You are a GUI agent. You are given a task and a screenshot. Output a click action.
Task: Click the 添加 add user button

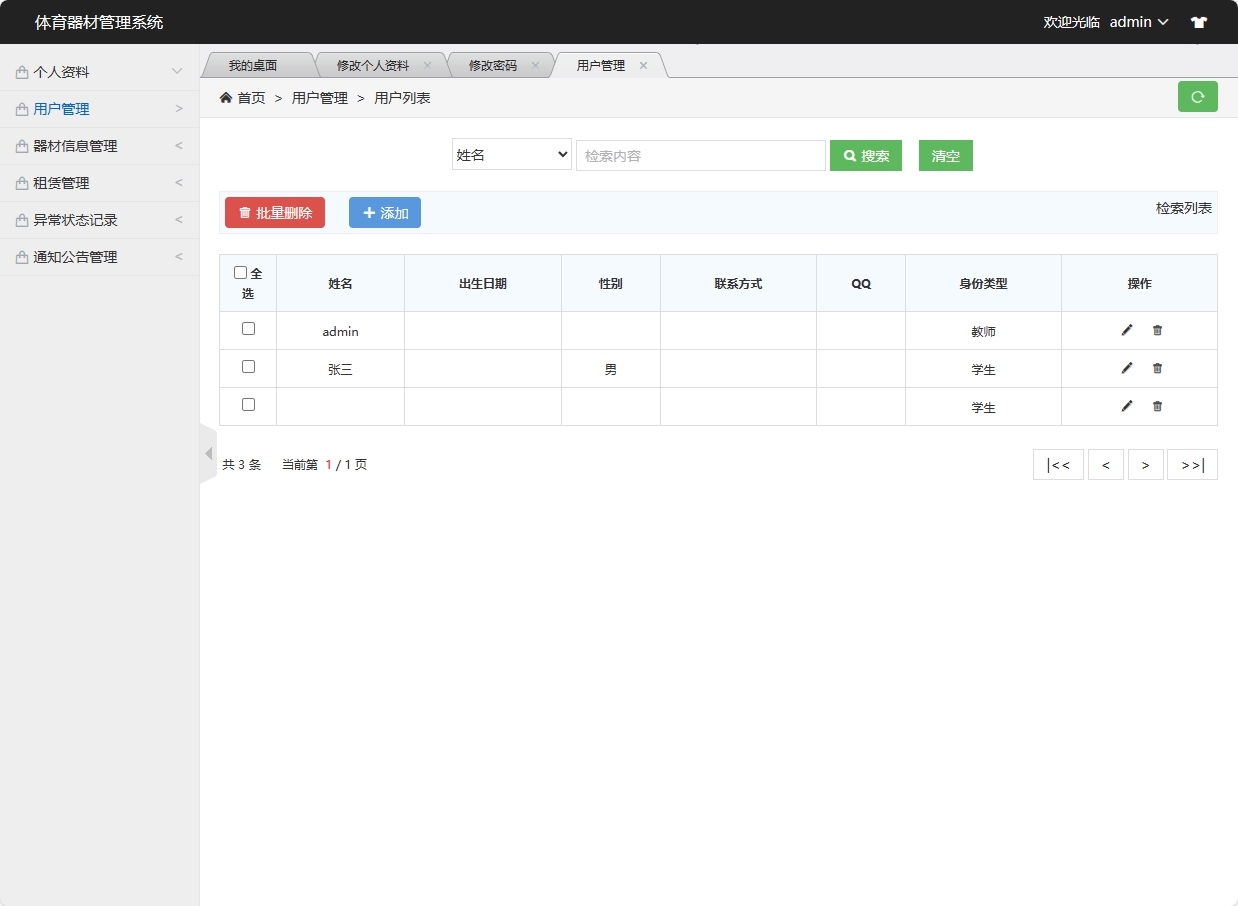385,212
